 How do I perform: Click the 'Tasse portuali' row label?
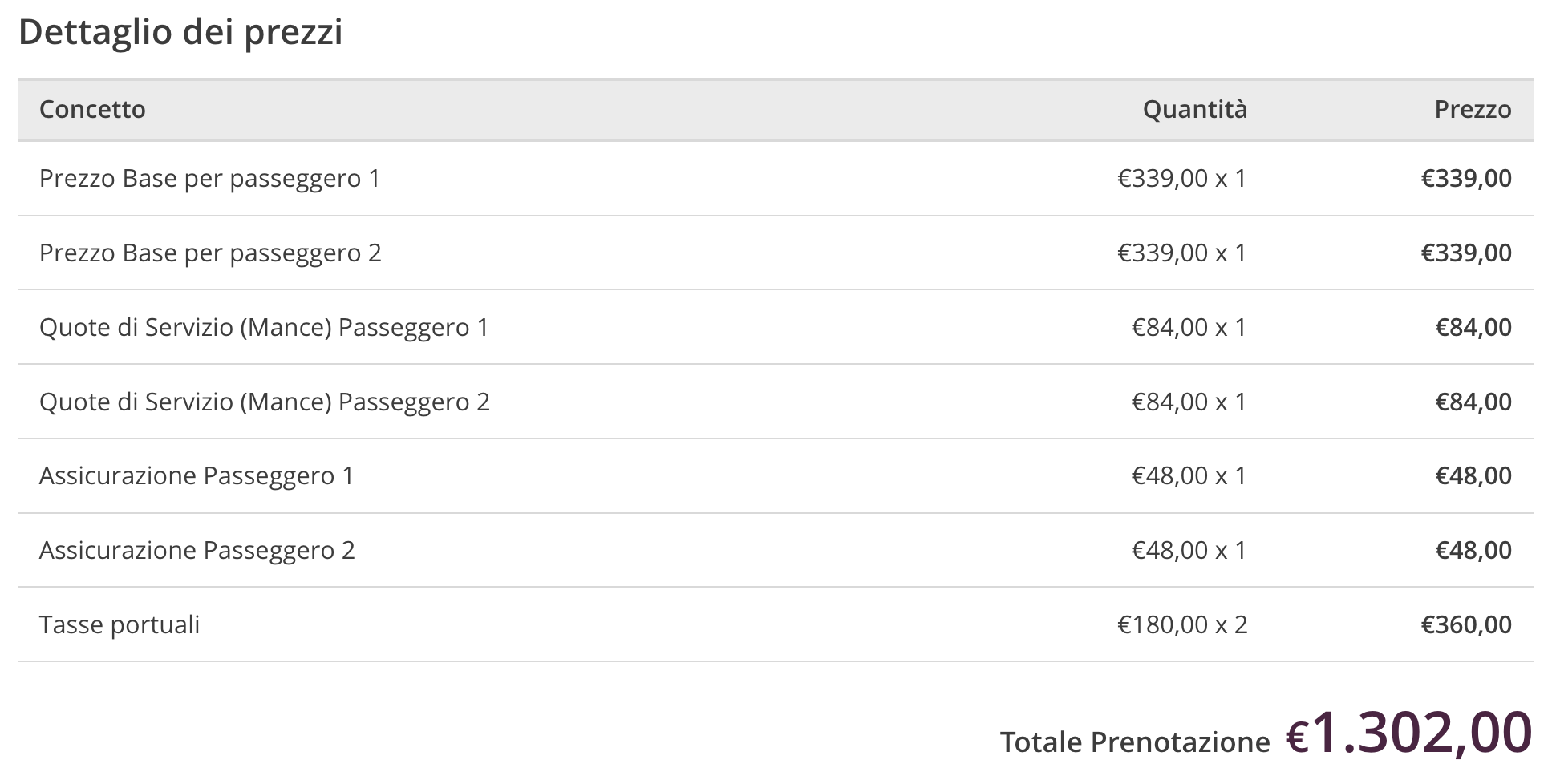(120, 624)
